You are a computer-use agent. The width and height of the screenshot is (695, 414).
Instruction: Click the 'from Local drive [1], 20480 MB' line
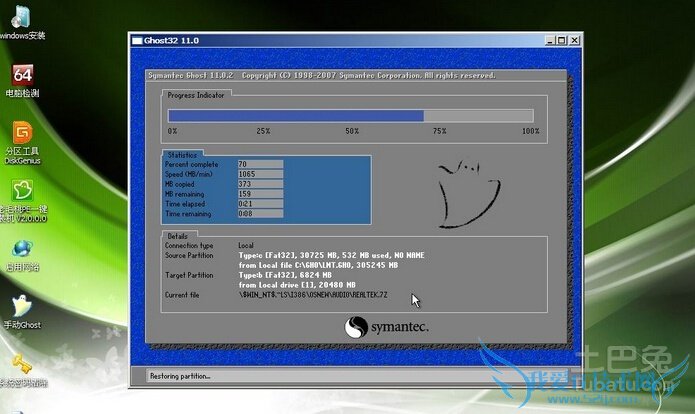coord(297,285)
